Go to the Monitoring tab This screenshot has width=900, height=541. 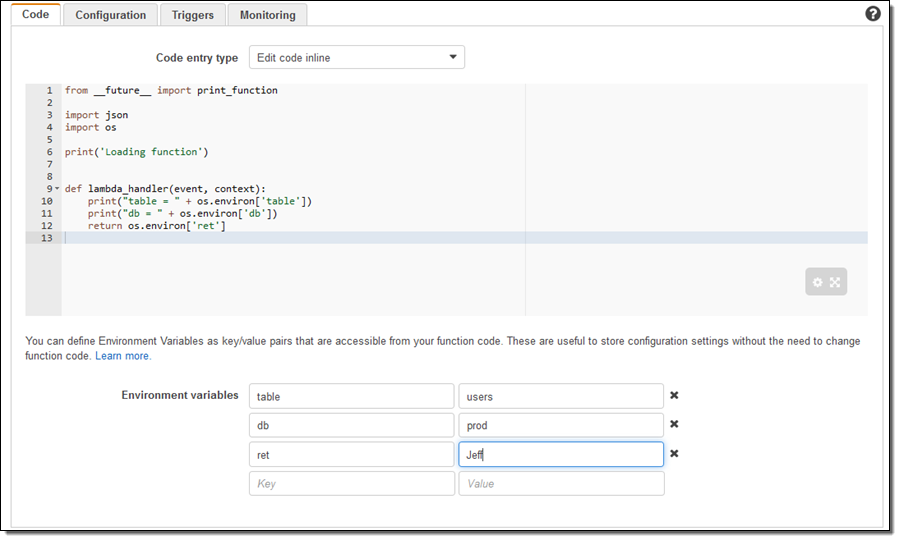point(267,15)
